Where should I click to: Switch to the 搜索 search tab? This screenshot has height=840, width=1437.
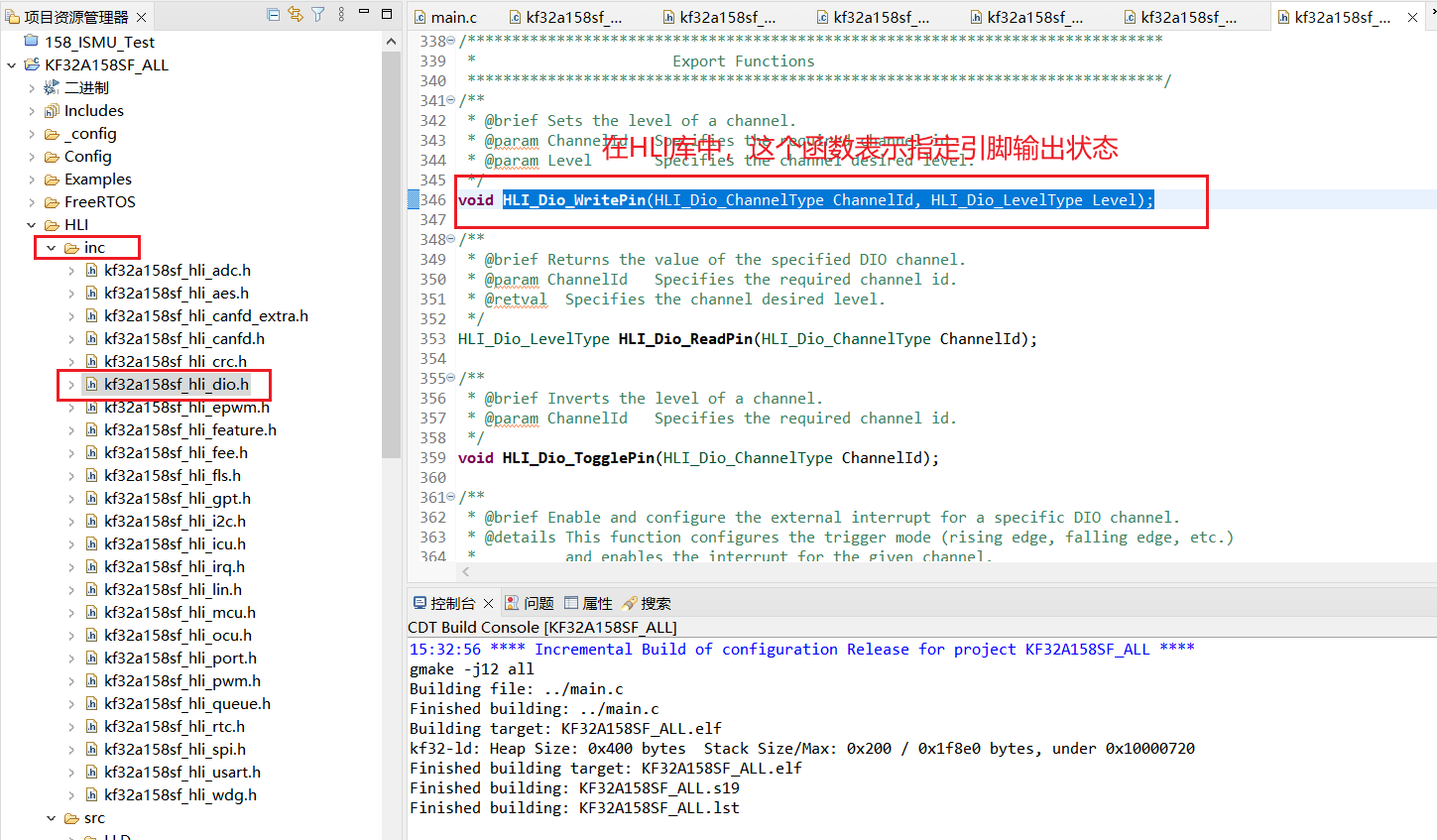(x=647, y=603)
